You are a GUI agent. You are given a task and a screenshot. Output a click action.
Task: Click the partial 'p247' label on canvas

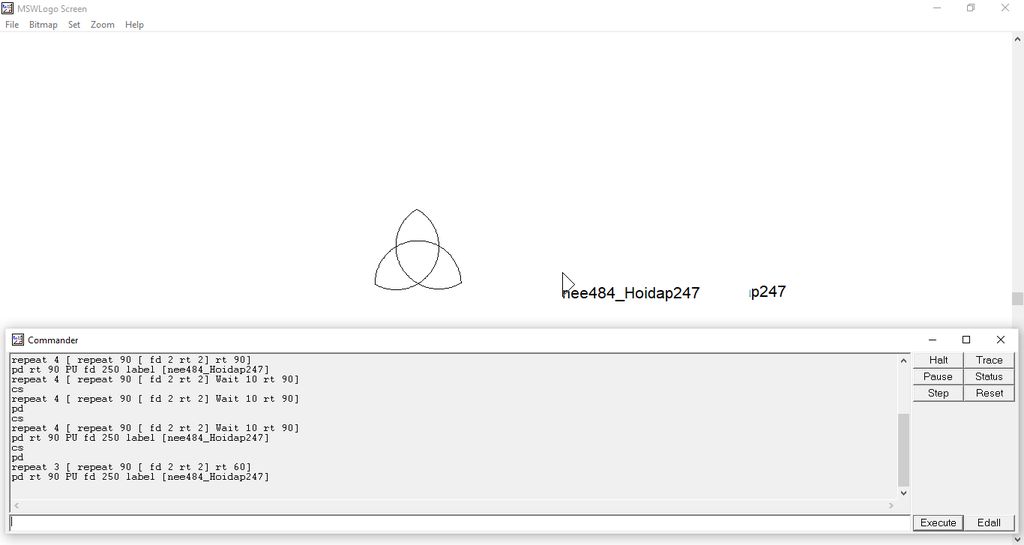click(767, 291)
